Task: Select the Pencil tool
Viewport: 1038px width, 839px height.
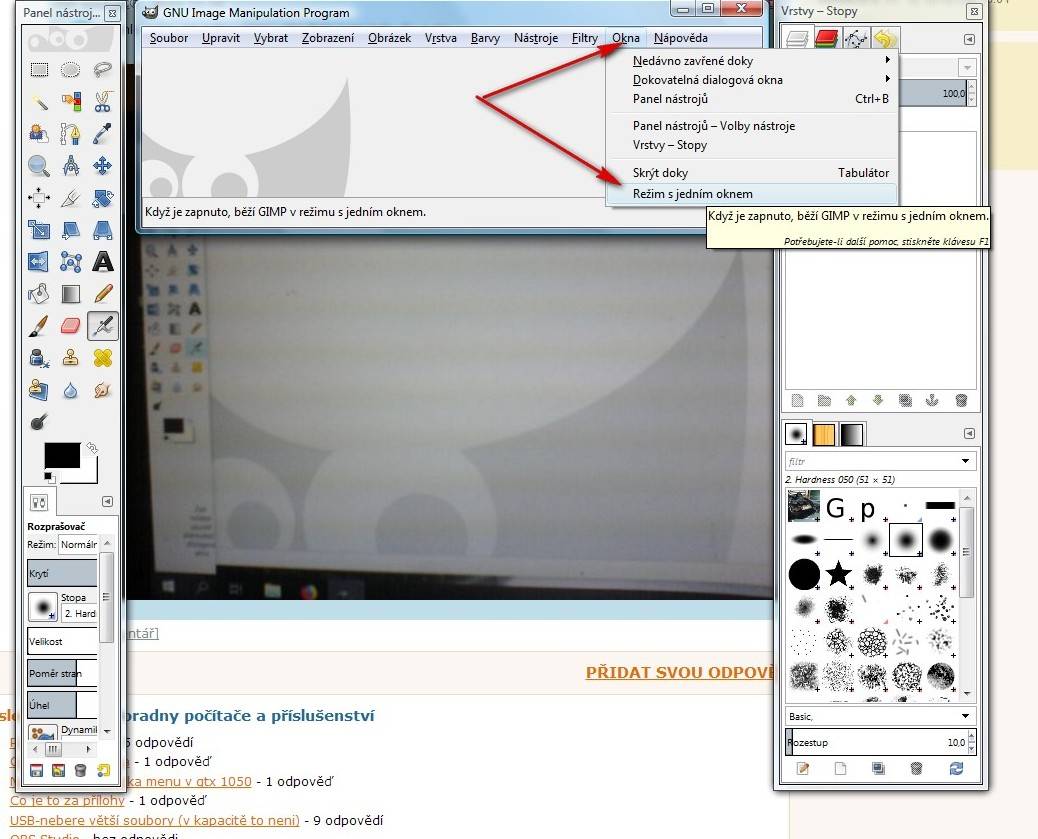Action: (x=103, y=293)
